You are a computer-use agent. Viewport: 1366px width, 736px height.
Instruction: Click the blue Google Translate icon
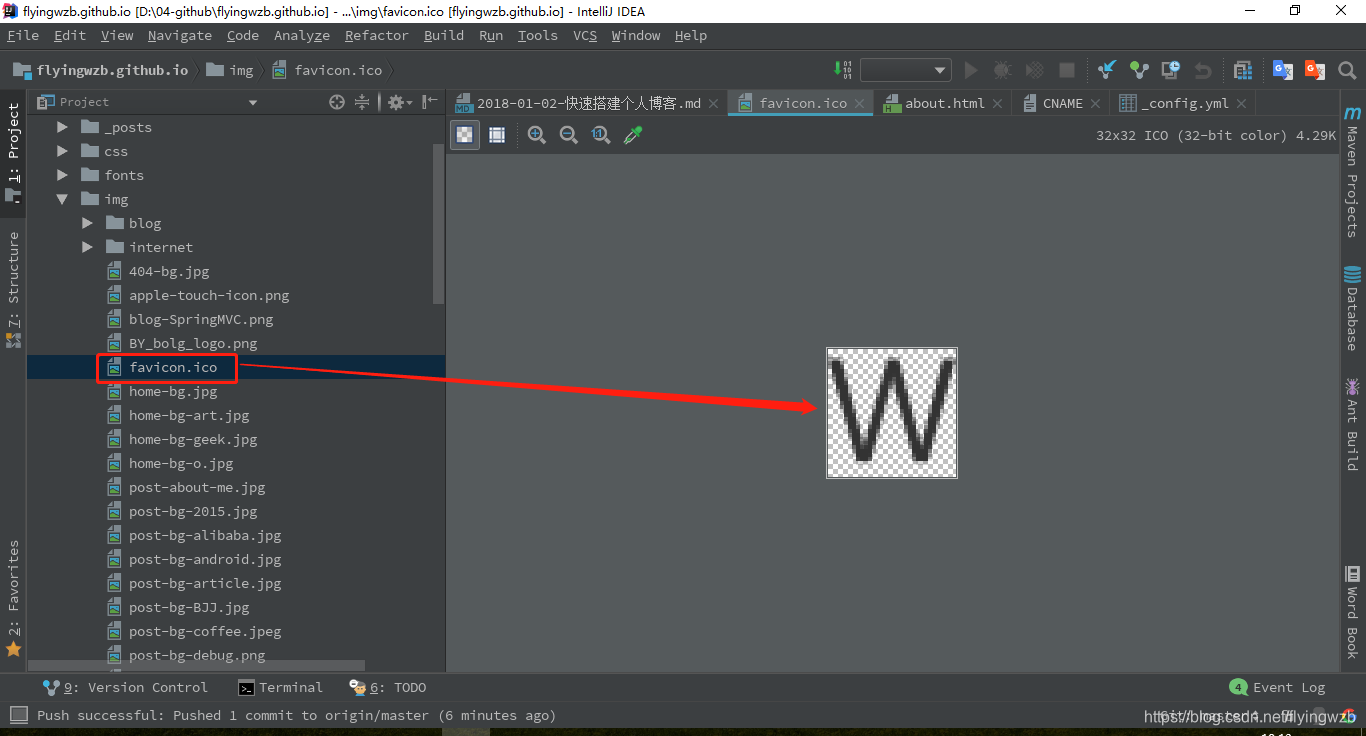coord(1283,70)
